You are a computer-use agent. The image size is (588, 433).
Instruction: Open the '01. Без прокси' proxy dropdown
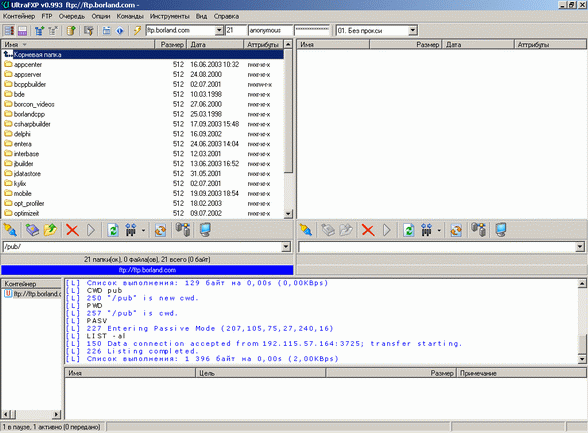412,30
